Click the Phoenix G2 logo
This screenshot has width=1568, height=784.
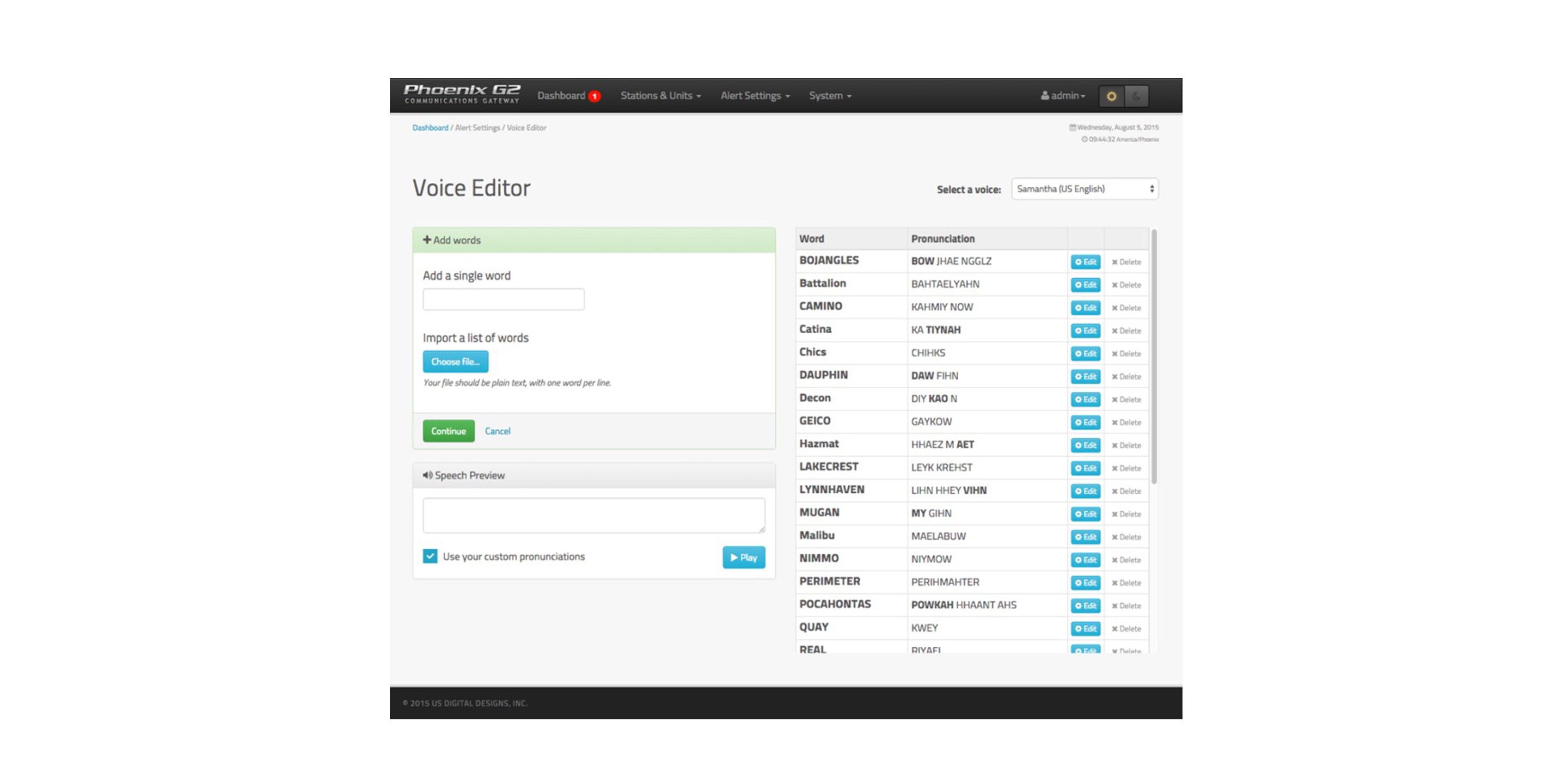click(x=462, y=94)
